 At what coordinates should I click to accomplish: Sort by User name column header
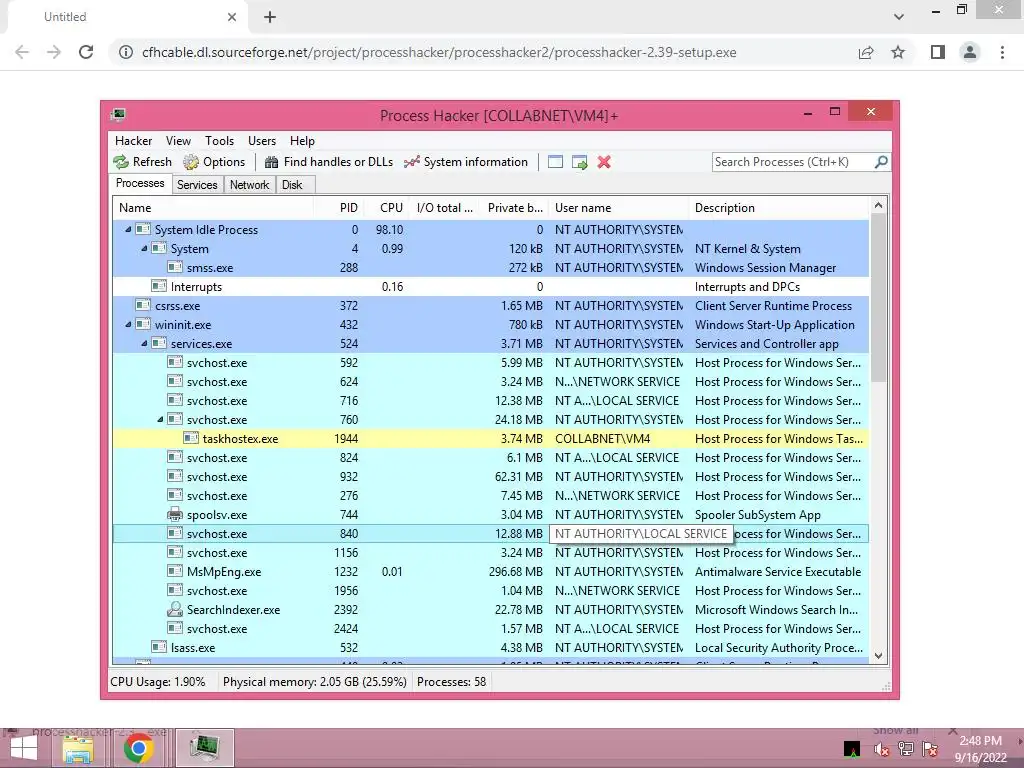(x=618, y=208)
